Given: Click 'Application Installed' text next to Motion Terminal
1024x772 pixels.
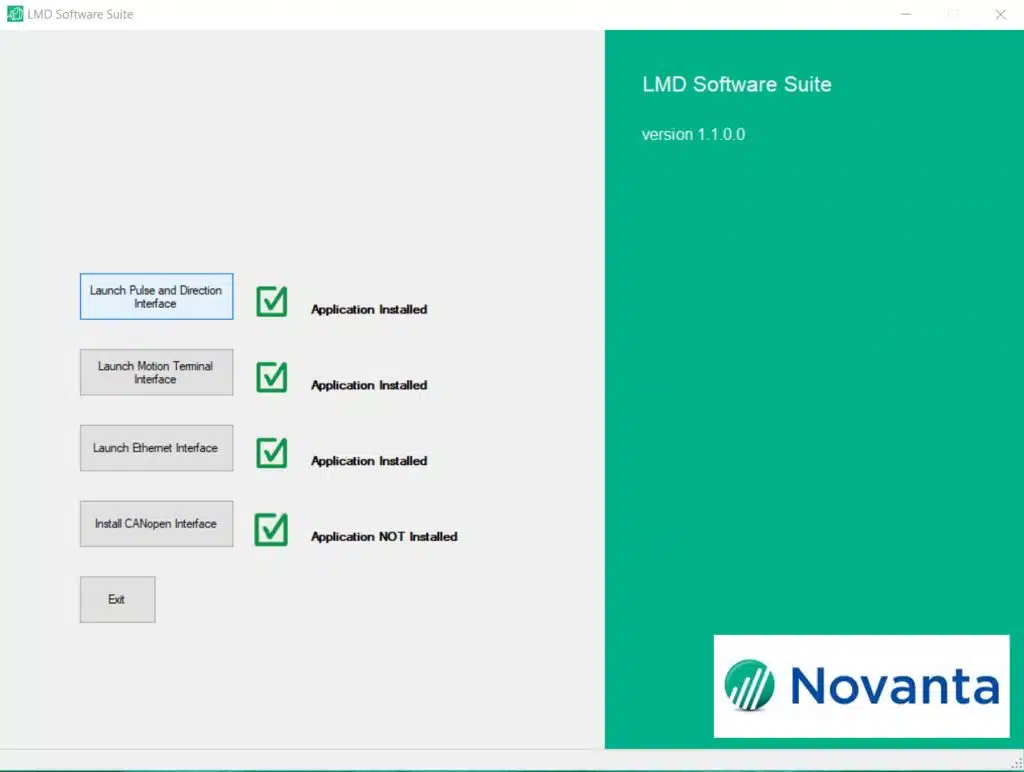Looking at the screenshot, I should [x=369, y=385].
